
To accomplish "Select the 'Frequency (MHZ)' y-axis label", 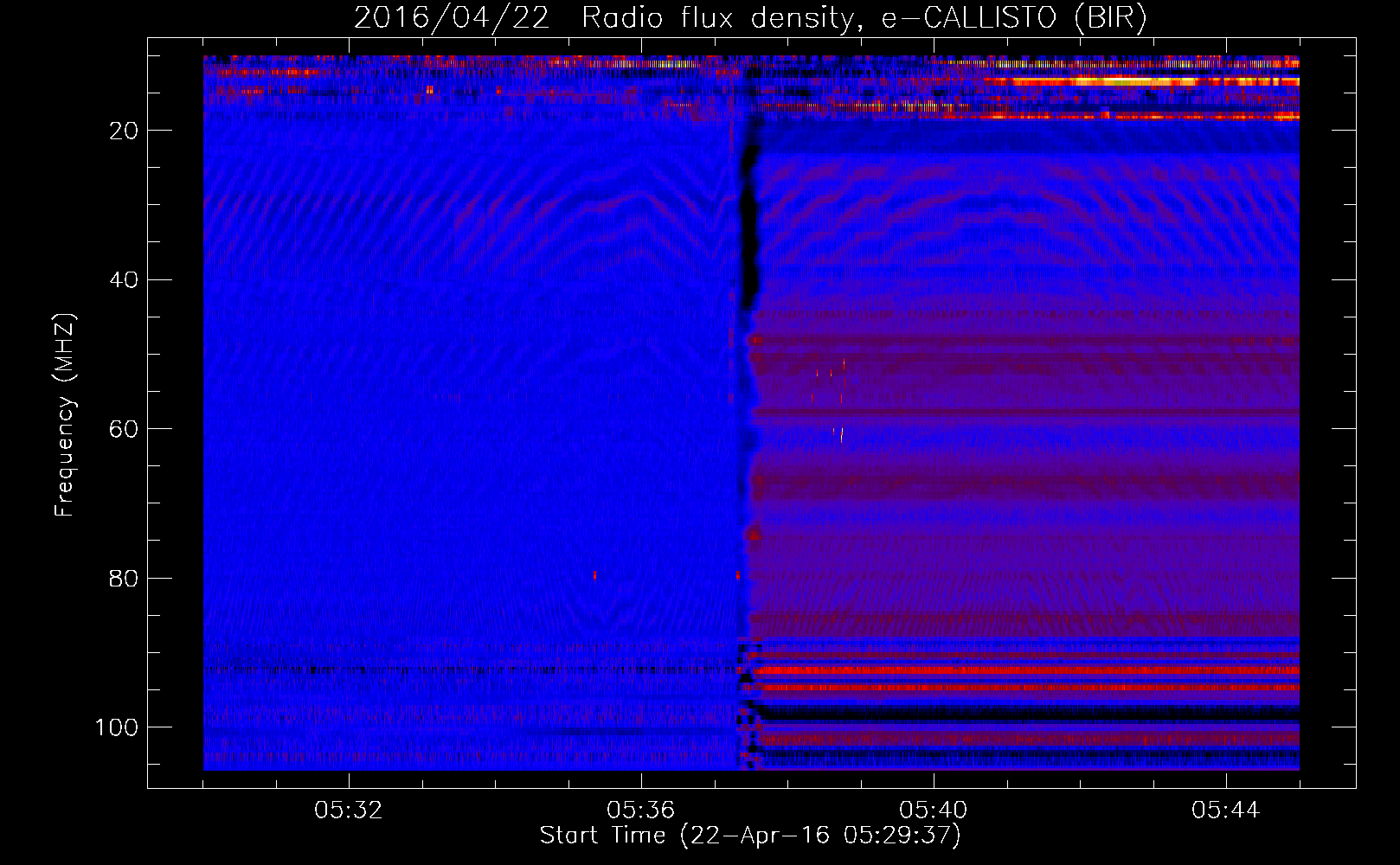I will pyautogui.click(x=65, y=415).
